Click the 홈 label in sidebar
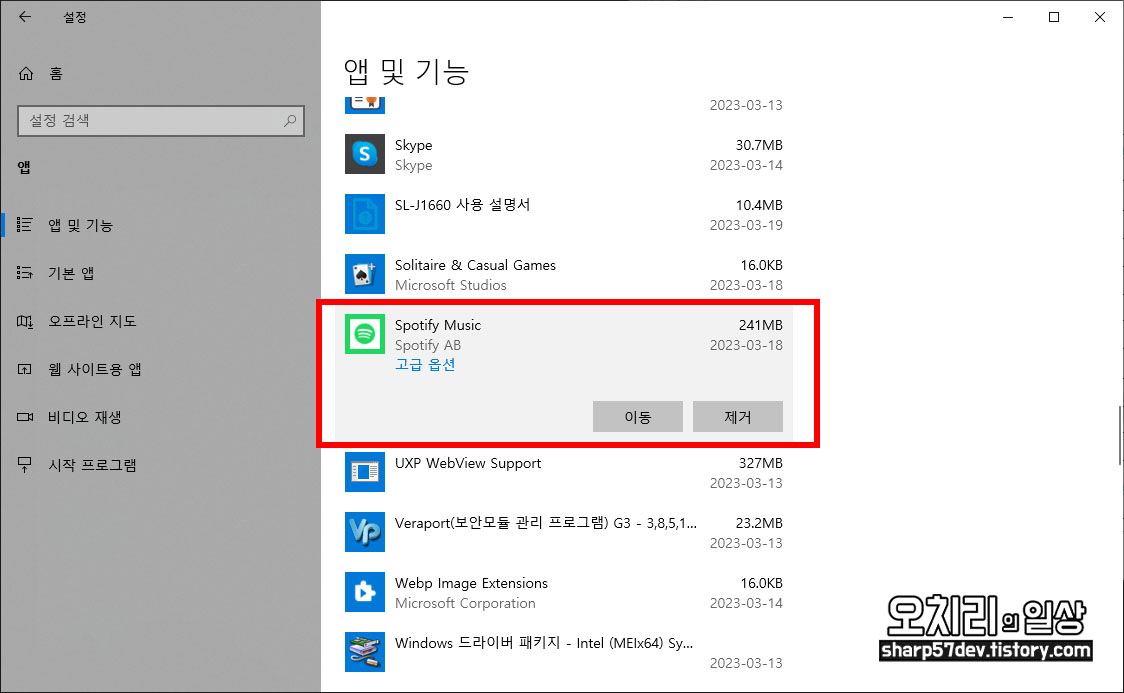 click(x=56, y=74)
